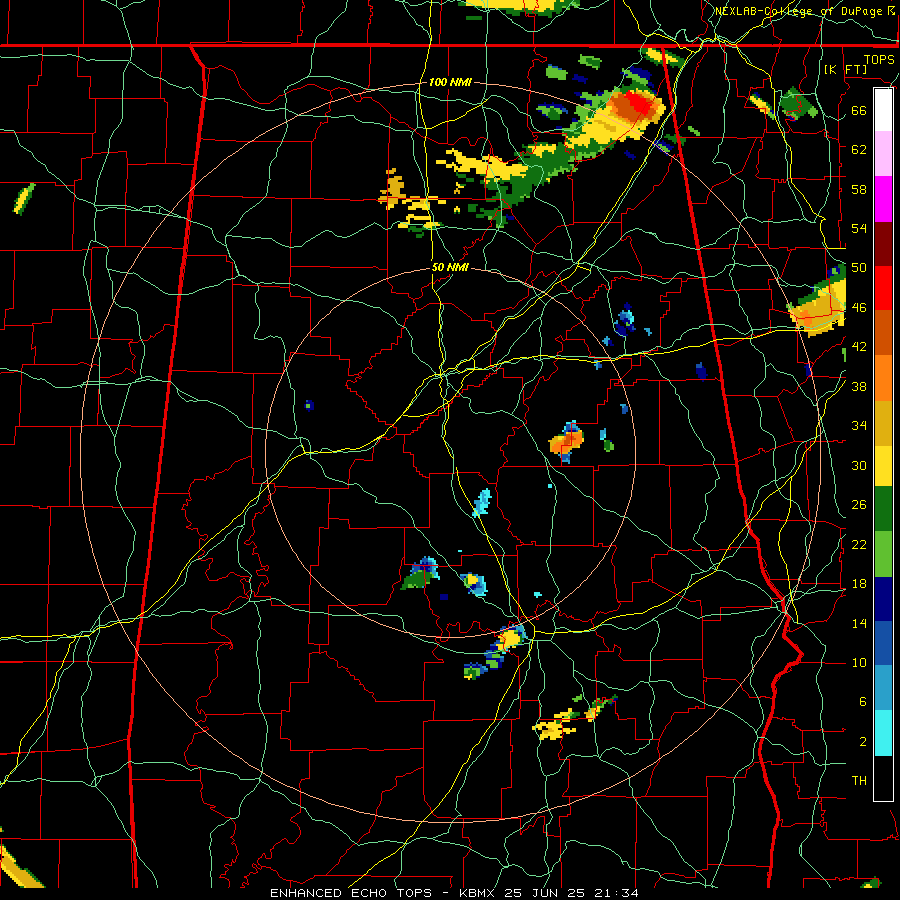This screenshot has height=900, width=900.
Task: Select the magenta swatch in the tops legend
Action: [883, 199]
